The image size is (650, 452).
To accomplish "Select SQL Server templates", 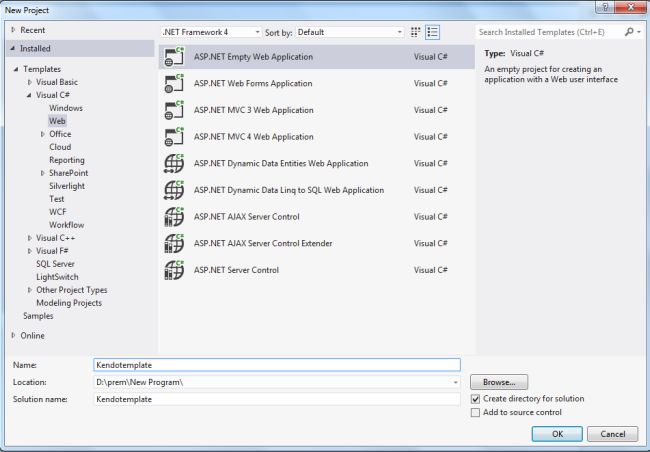I will tap(55, 264).
